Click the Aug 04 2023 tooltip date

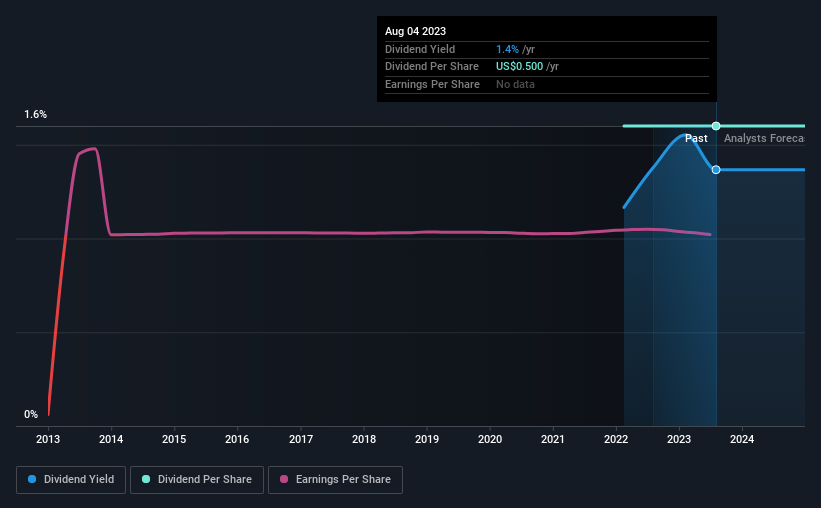[x=416, y=31]
